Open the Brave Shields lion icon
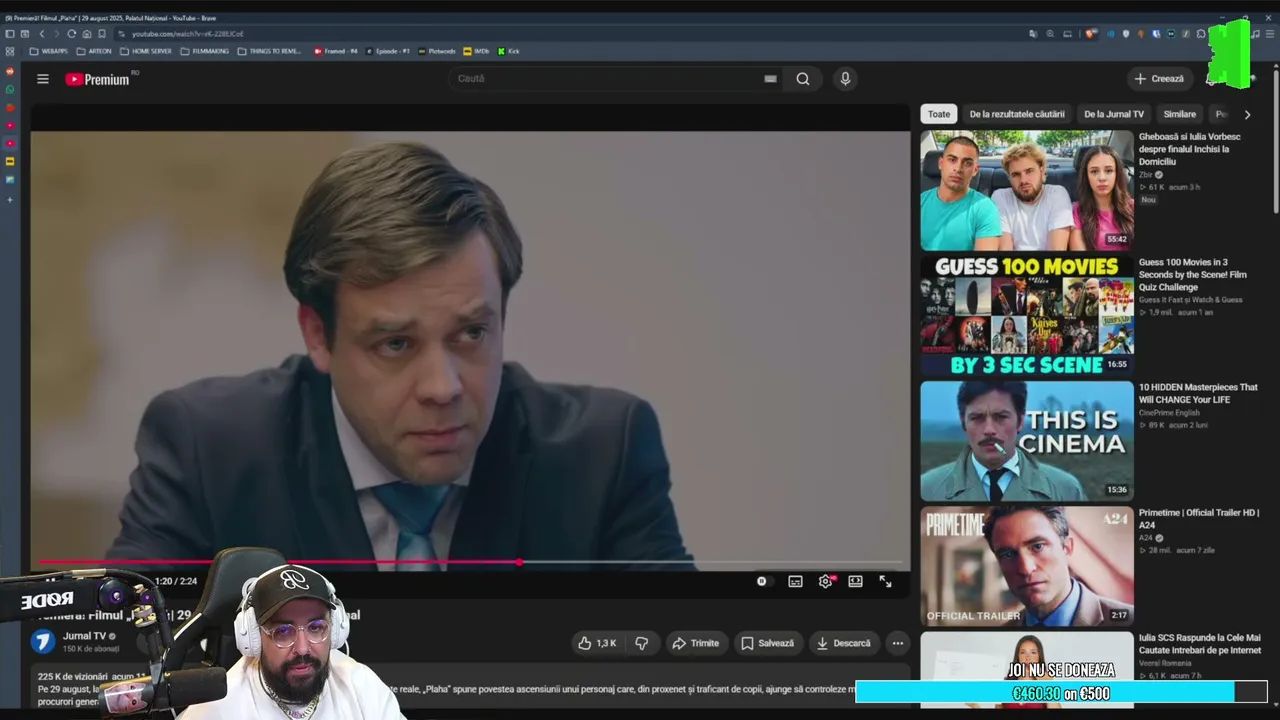This screenshot has height=720, width=1280. pos(1091,34)
